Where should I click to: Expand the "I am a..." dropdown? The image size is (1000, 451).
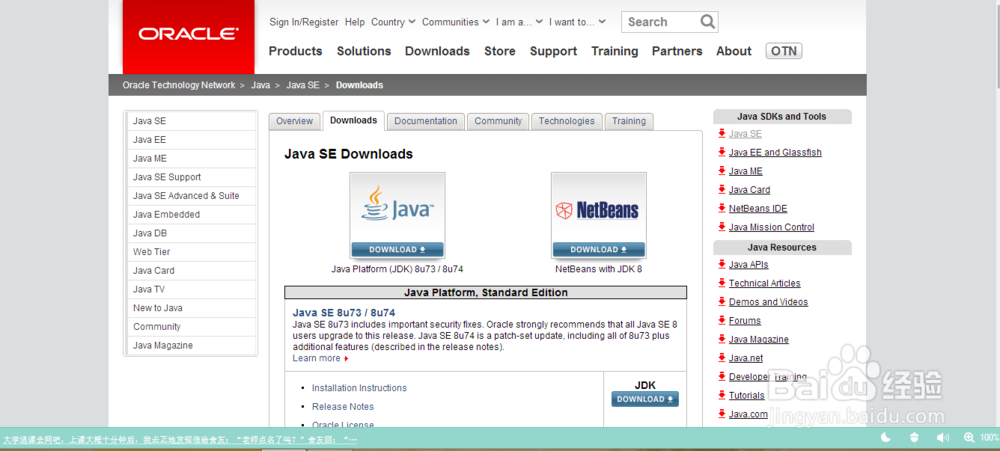click(x=519, y=22)
